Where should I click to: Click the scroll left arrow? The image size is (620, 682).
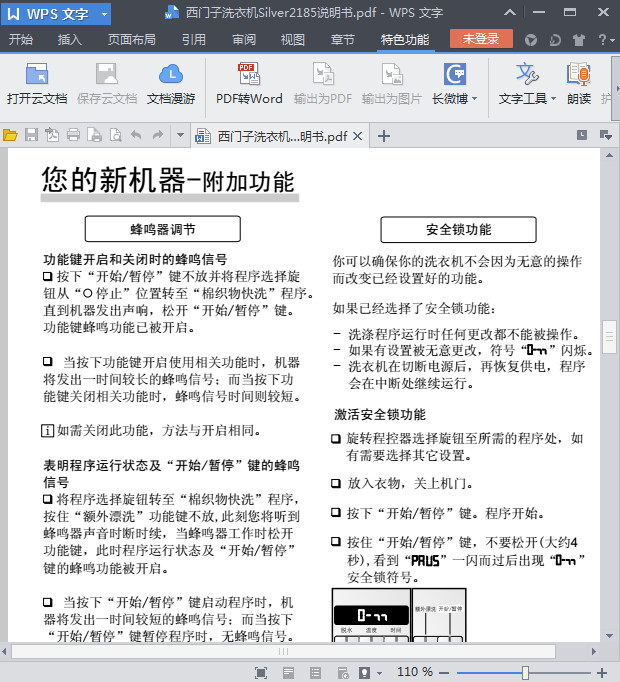[x=4, y=651]
